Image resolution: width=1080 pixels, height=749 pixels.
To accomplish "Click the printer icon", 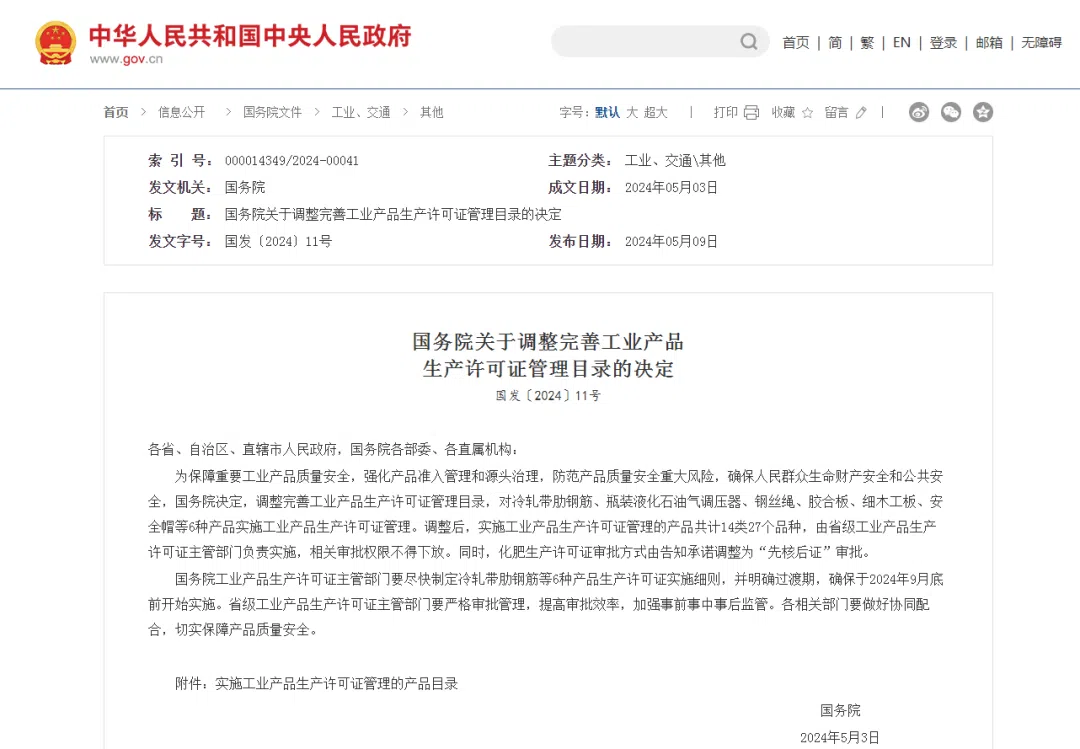I will (751, 112).
